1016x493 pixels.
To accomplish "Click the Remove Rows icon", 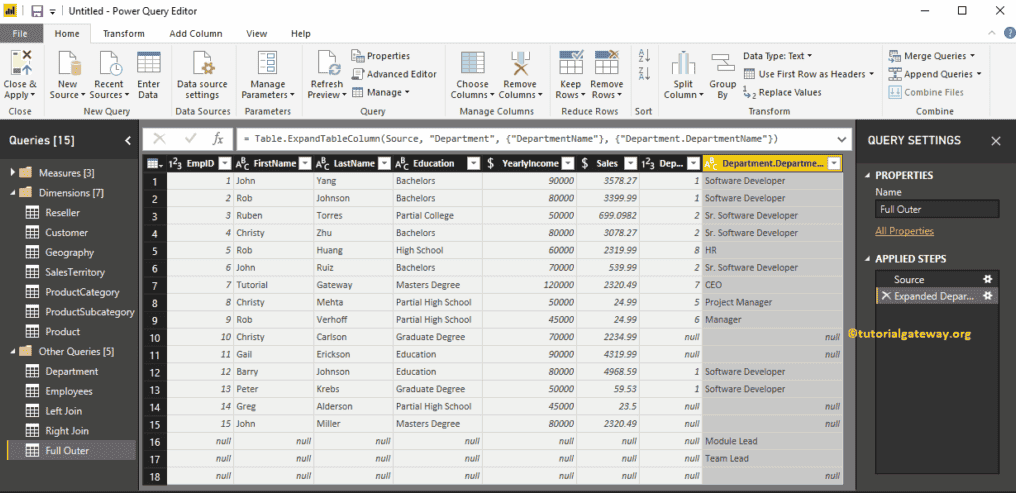I will pyautogui.click(x=606, y=63).
